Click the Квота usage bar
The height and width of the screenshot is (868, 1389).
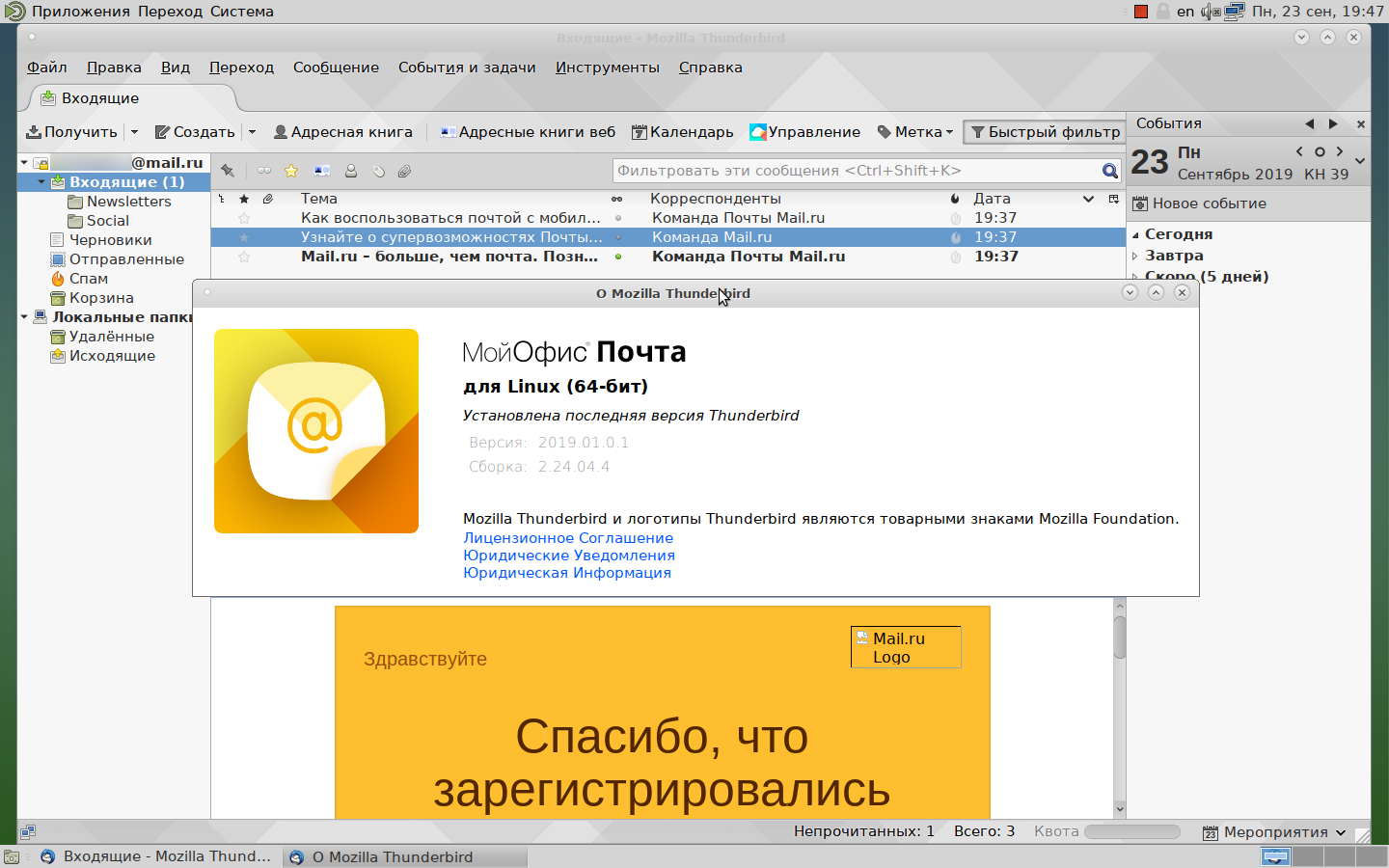click(x=1132, y=831)
